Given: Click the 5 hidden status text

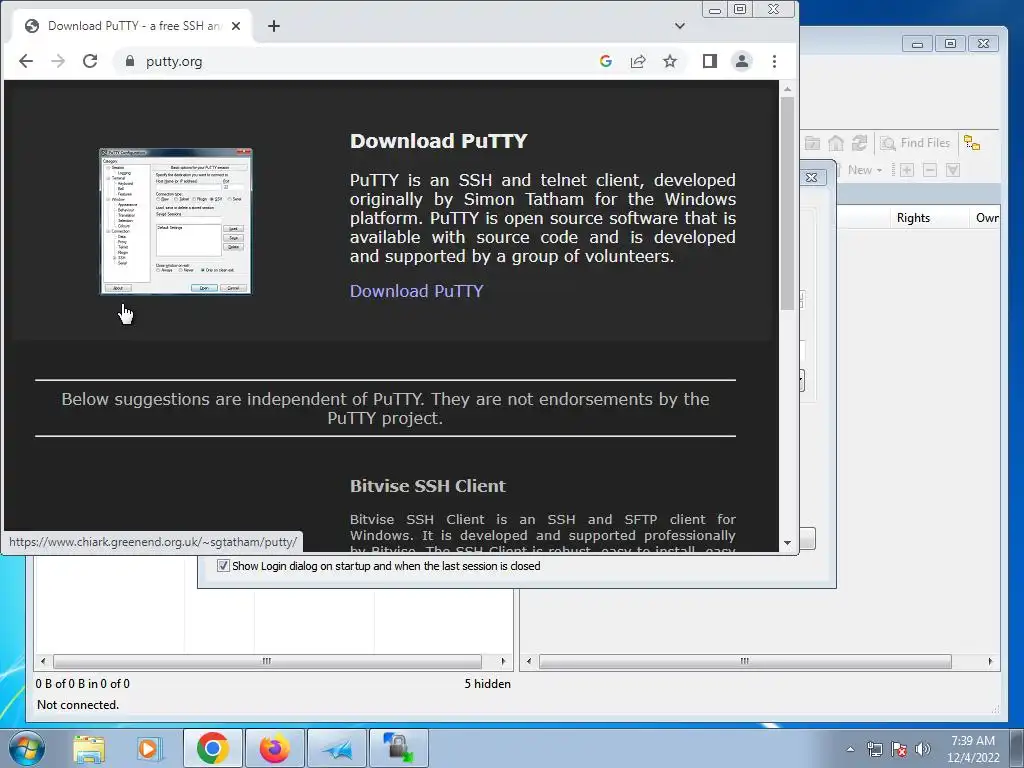Looking at the screenshot, I should (x=487, y=684).
